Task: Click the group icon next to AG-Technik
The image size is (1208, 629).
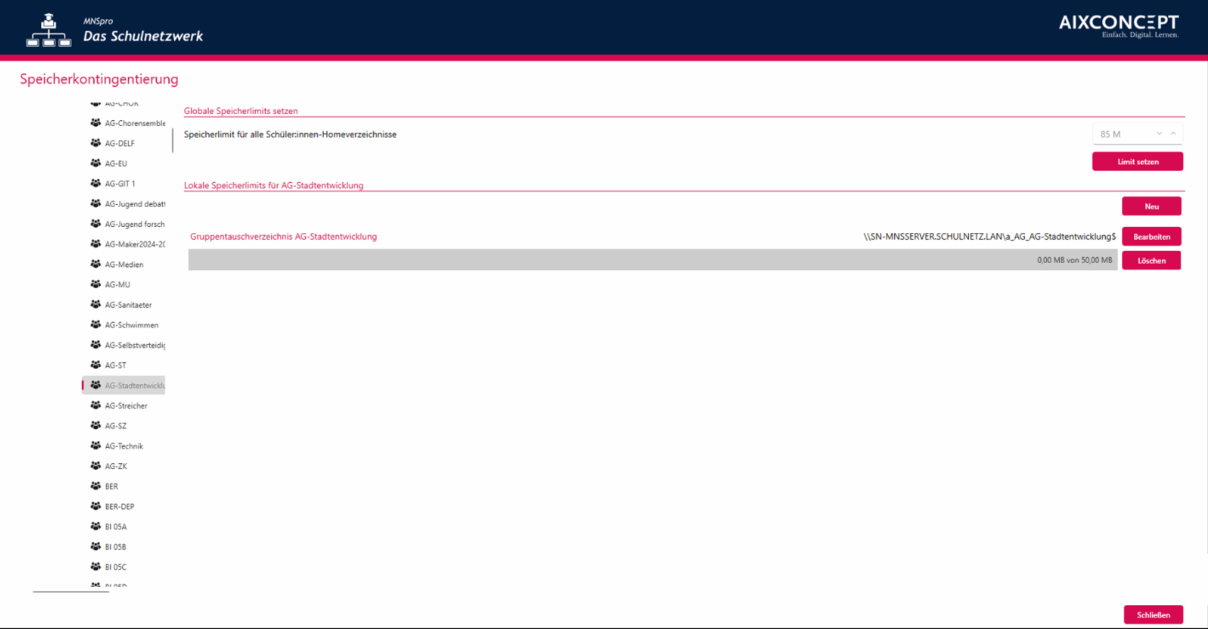Action: click(96, 446)
